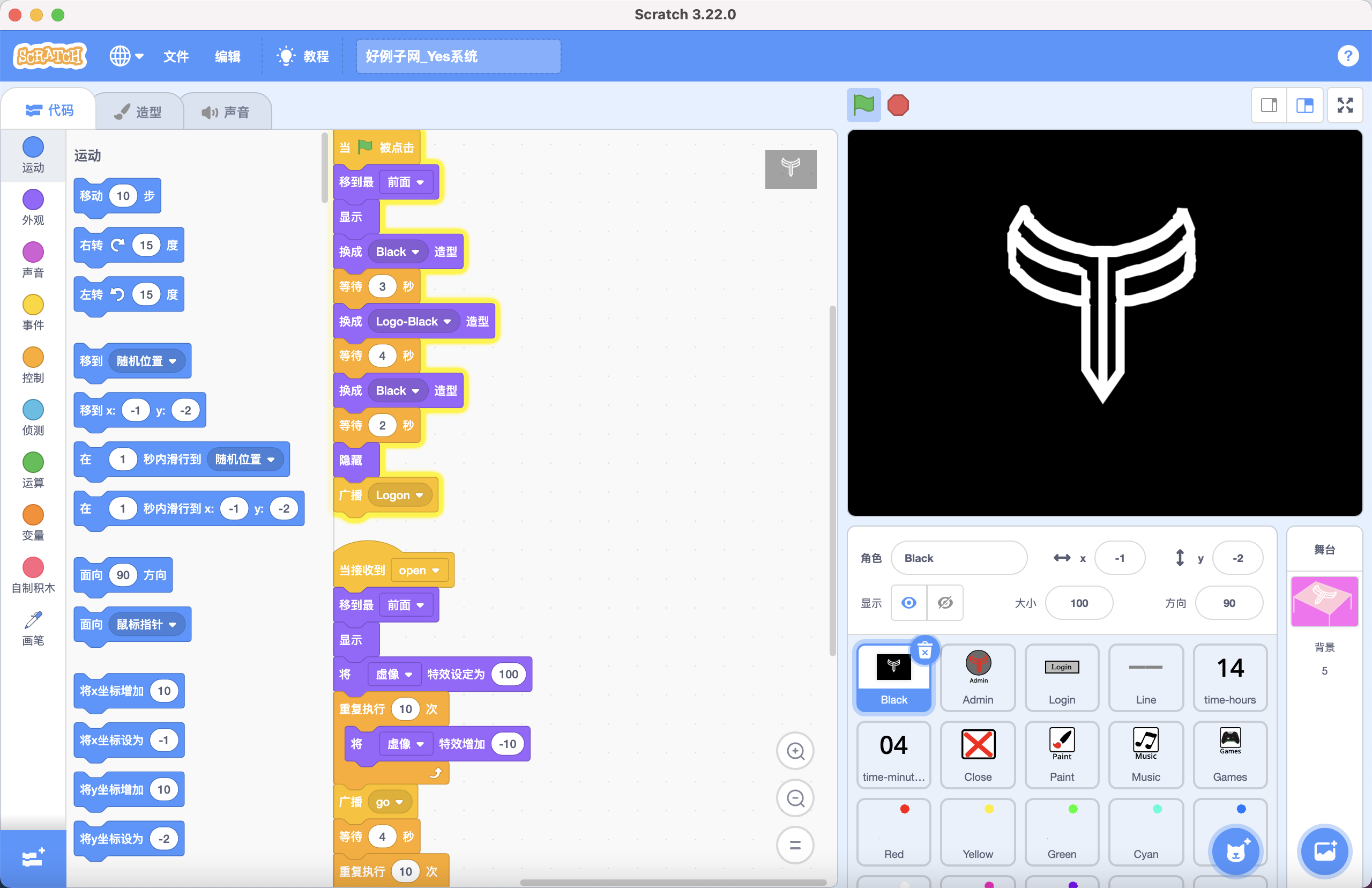Delete the Black sprite with trash icon
This screenshot has height=888, width=1372.
[925, 651]
